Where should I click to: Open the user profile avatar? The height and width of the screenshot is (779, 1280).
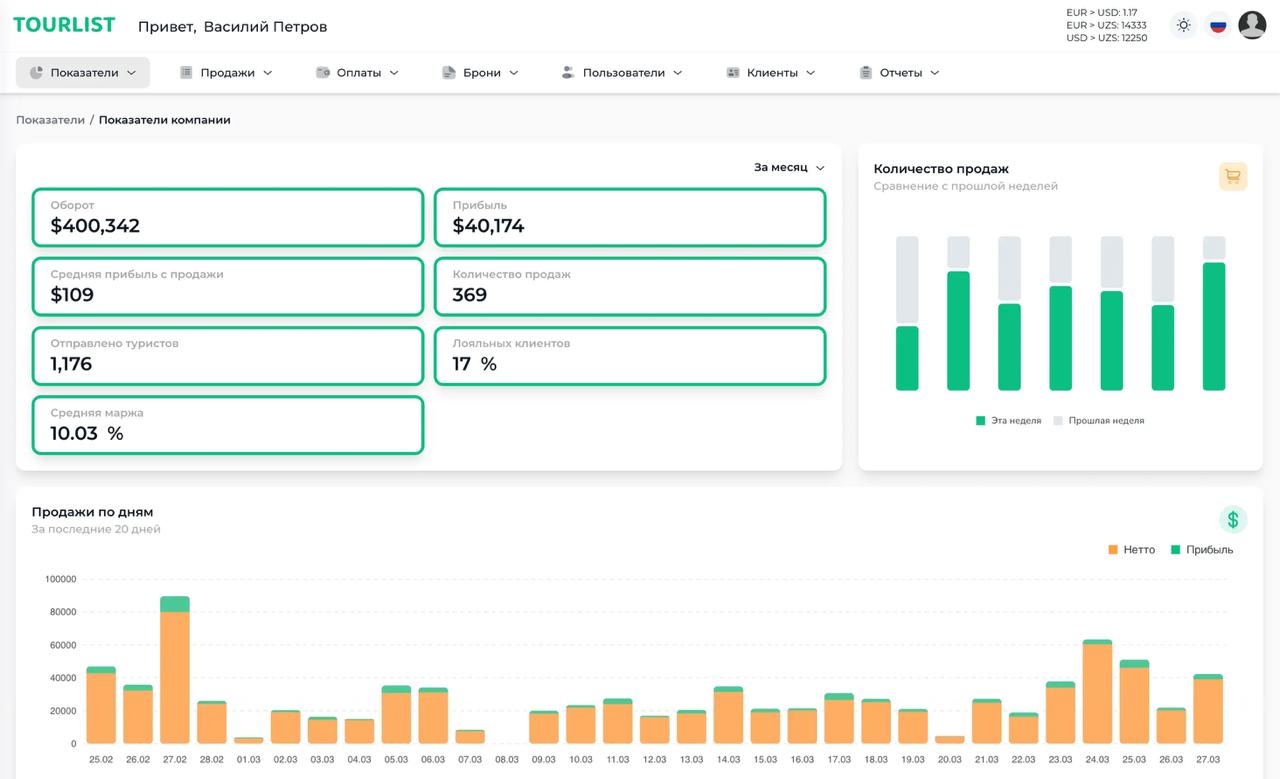[1252, 25]
